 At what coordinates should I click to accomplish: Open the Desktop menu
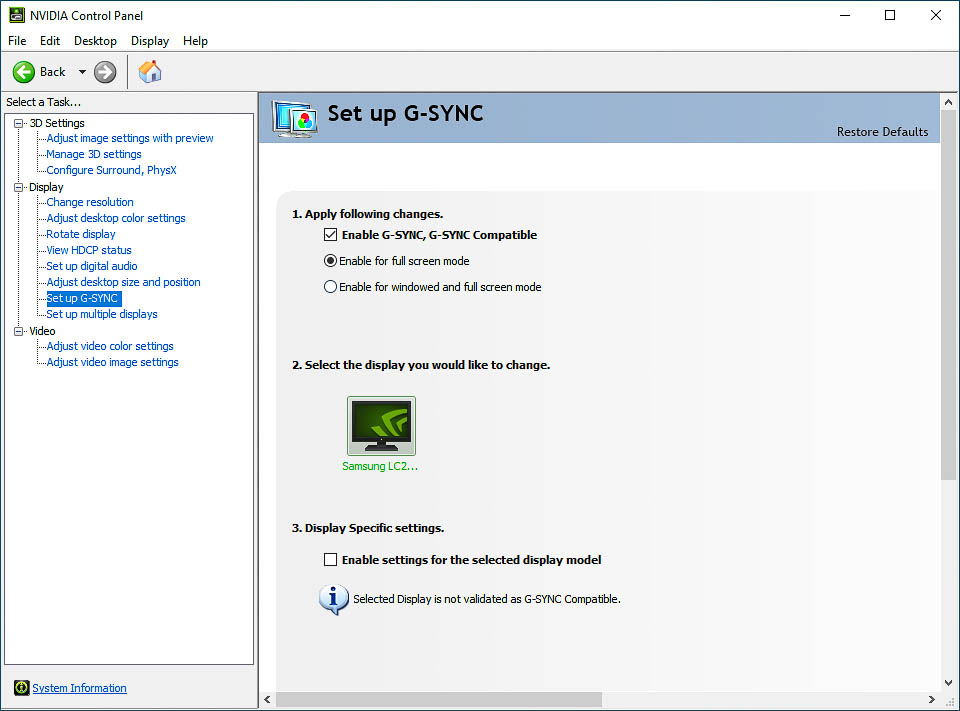(x=95, y=41)
